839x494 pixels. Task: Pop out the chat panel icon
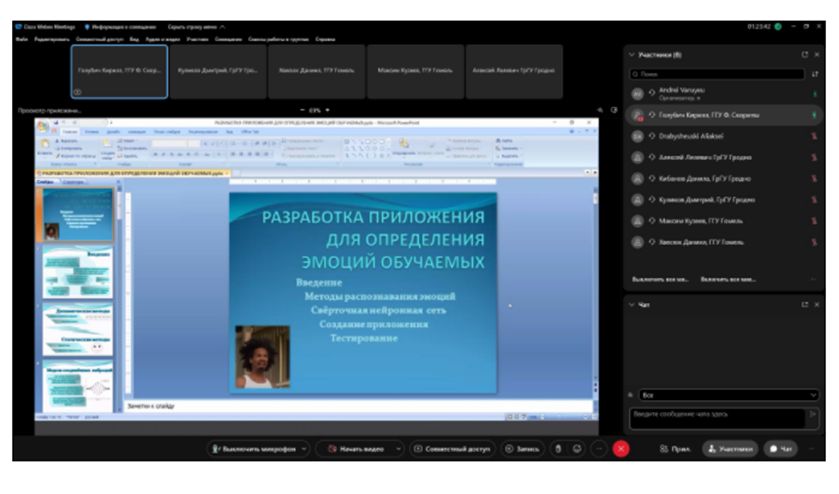point(803,304)
